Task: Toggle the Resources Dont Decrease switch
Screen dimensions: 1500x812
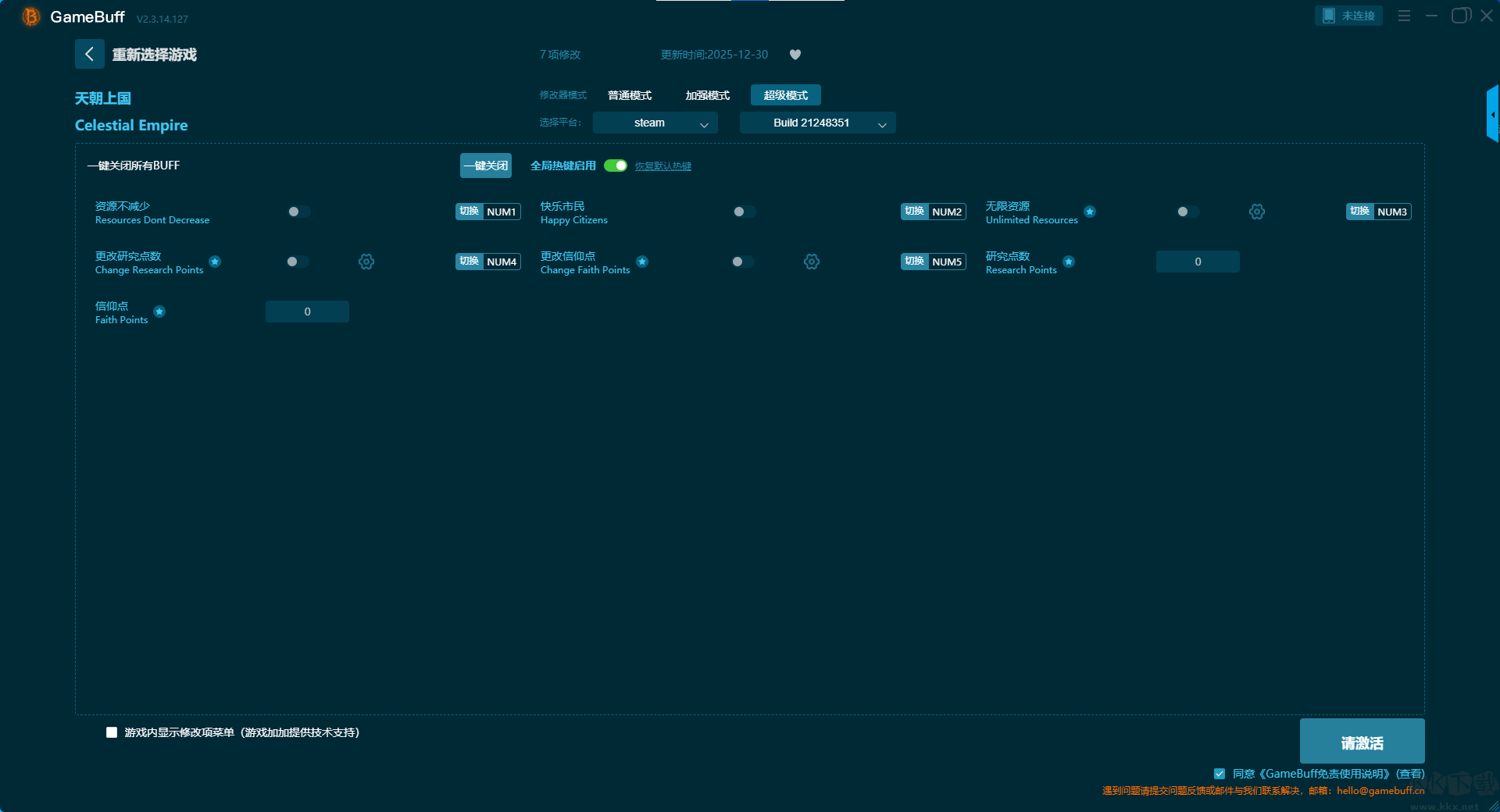Action: coord(298,212)
